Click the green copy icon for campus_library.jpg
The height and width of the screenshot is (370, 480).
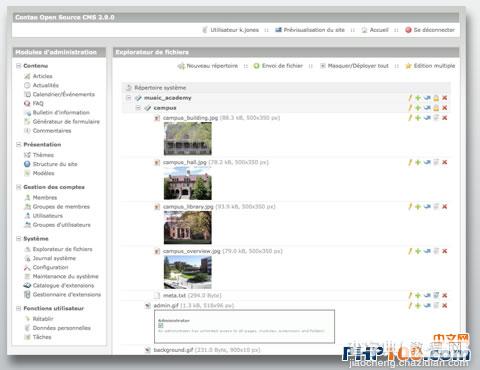[x=418, y=207]
